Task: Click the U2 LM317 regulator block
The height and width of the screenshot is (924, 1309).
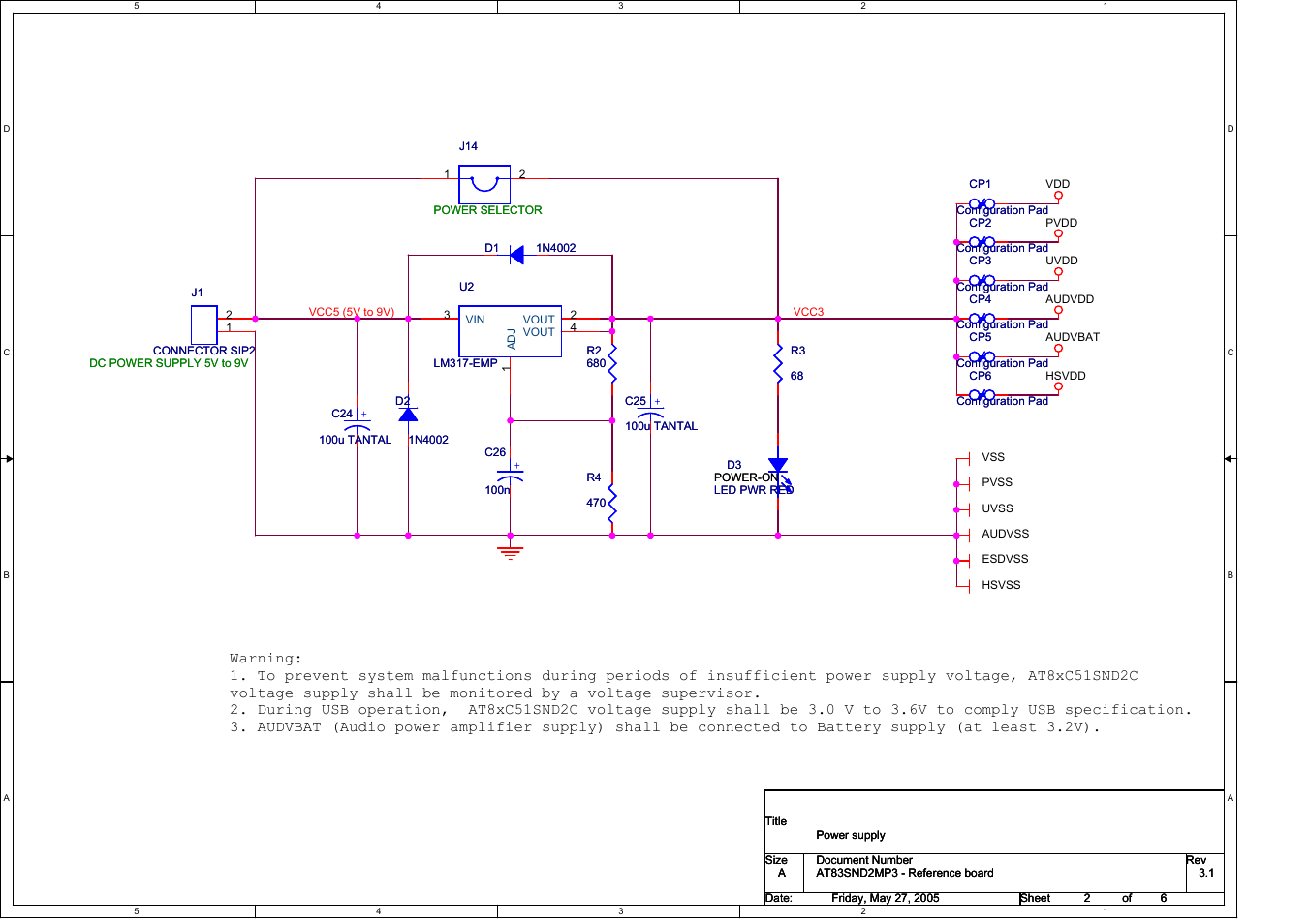Action: pos(510,331)
